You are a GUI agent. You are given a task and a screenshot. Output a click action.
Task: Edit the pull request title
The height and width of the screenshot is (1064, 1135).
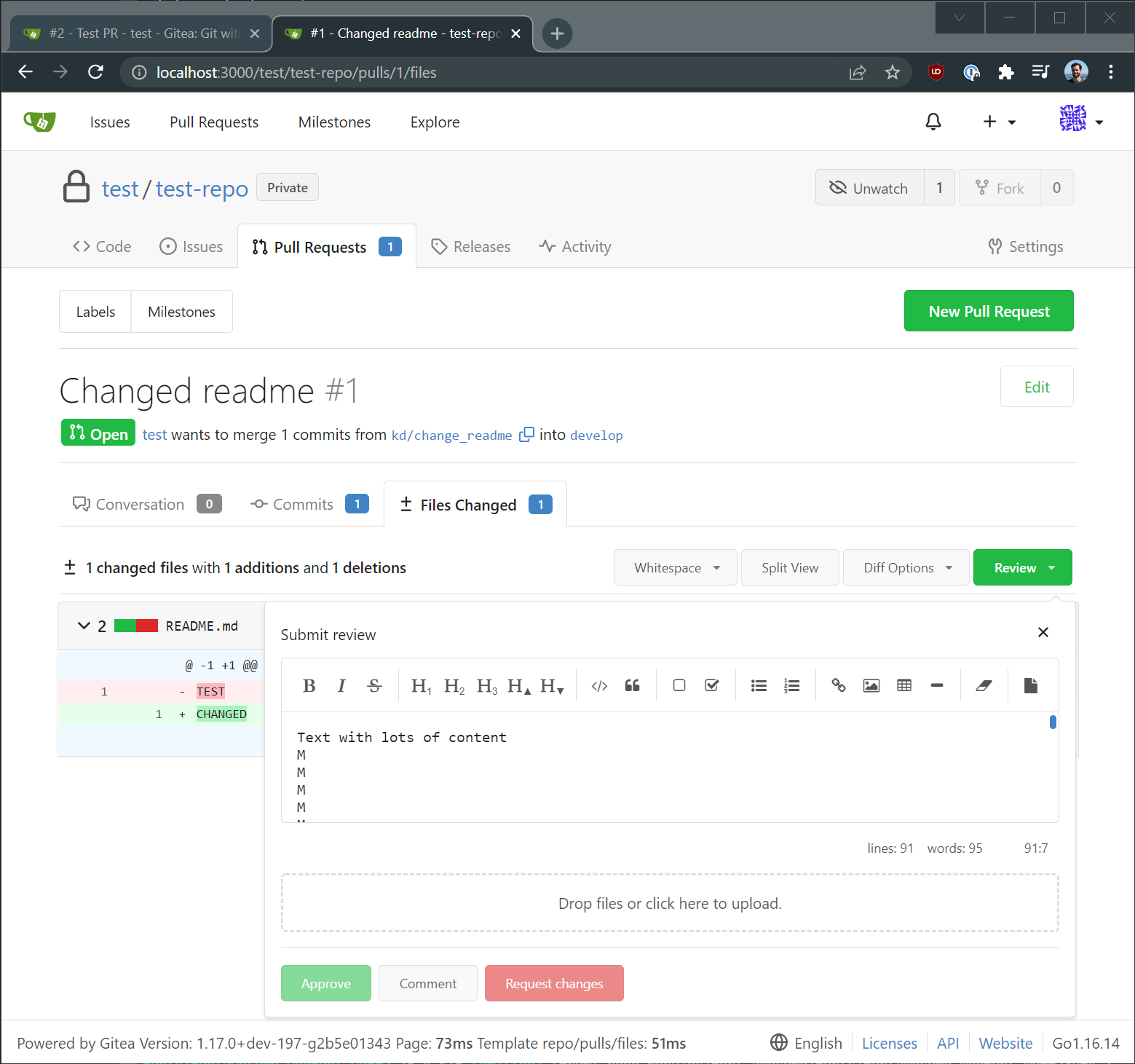[1037, 387]
